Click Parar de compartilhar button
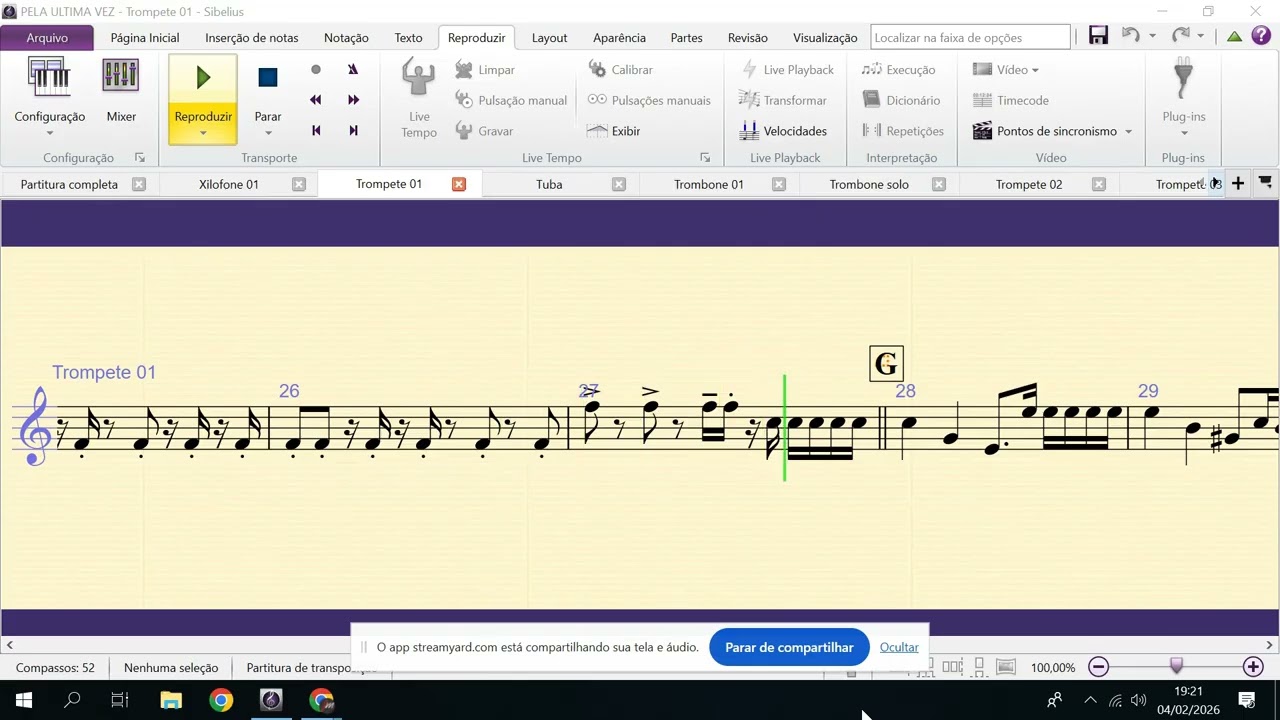 (x=789, y=647)
